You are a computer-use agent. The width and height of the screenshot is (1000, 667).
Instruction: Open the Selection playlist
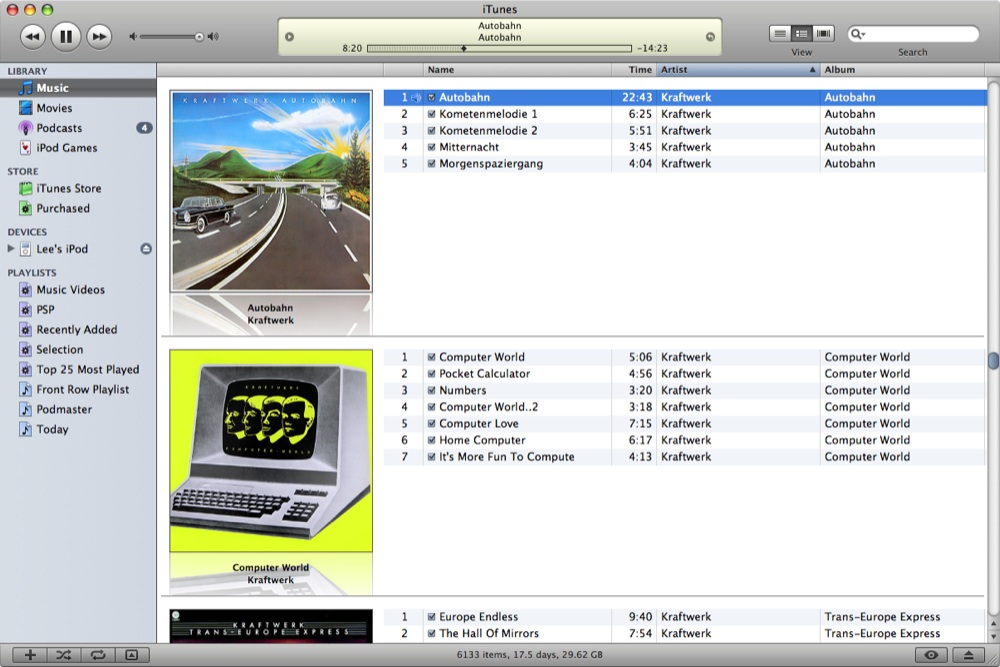click(x=78, y=349)
